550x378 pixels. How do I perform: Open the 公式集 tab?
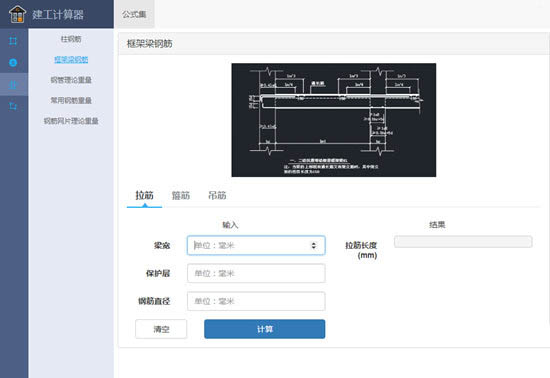(x=134, y=14)
